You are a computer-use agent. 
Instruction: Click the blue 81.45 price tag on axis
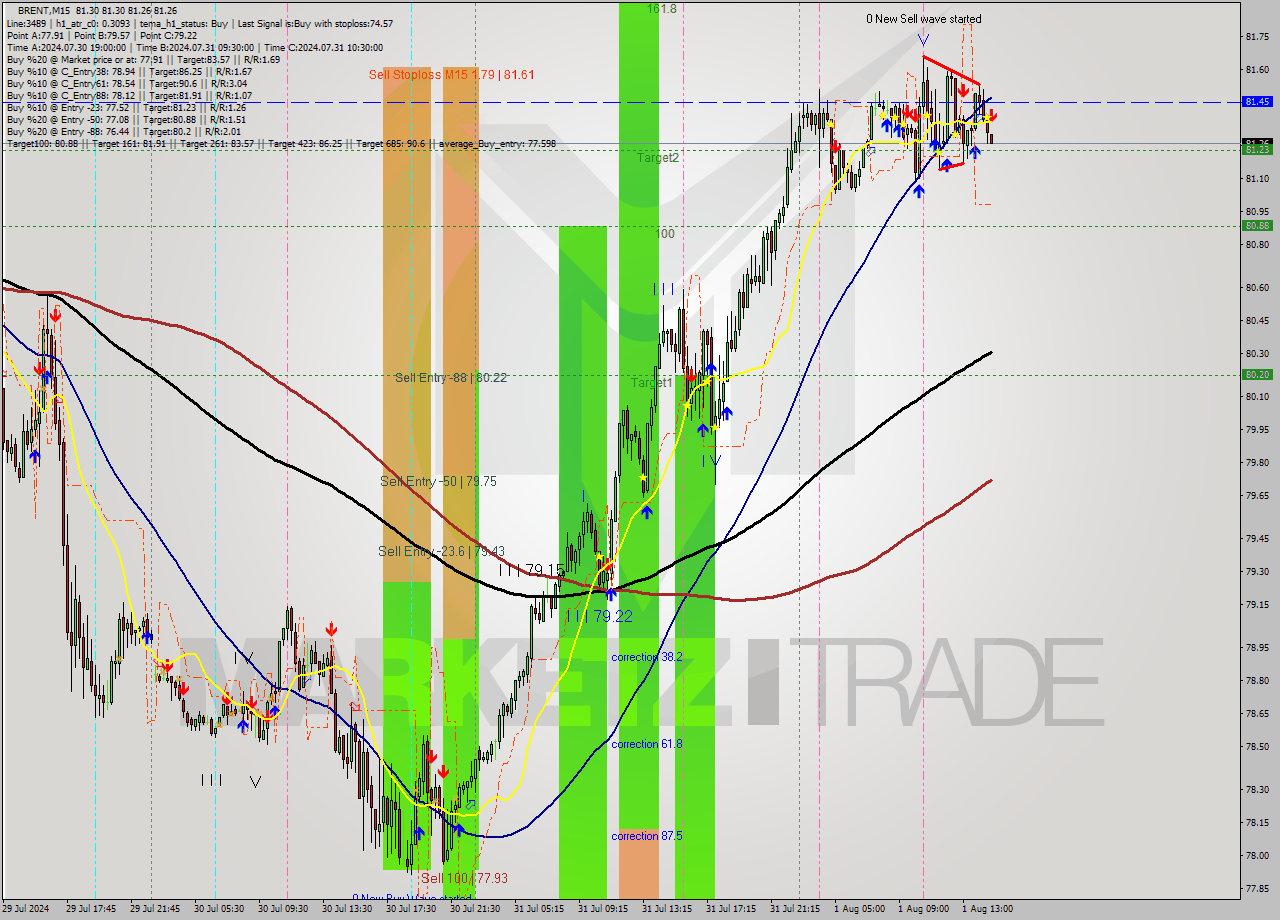click(x=1257, y=102)
